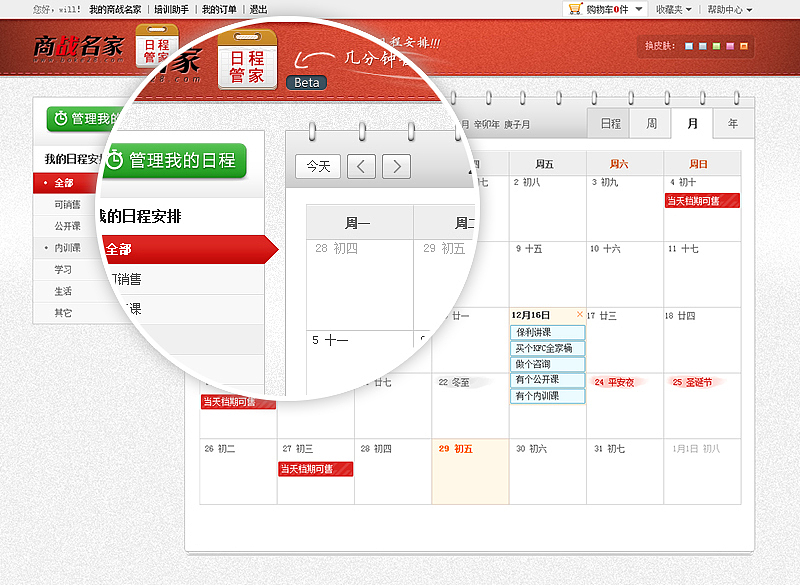Image resolution: width=800 pixels, height=585 pixels.
Task: Choose the green skin swatch
Action: [716, 46]
